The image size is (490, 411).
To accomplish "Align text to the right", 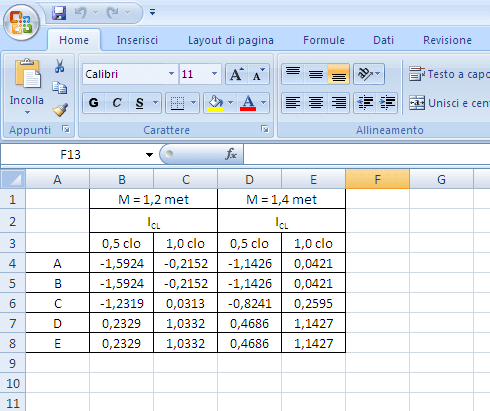I will tap(339, 103).
